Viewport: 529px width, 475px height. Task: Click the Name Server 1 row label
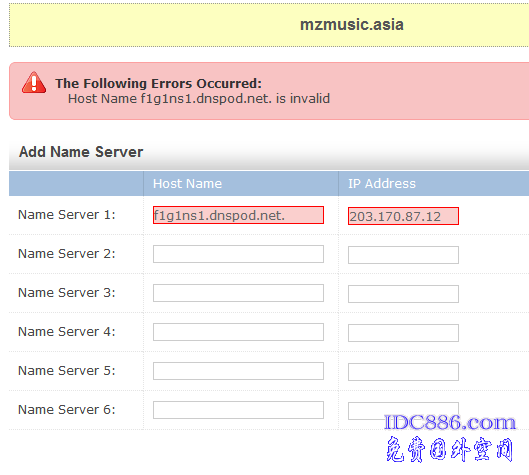pos(66,215)
